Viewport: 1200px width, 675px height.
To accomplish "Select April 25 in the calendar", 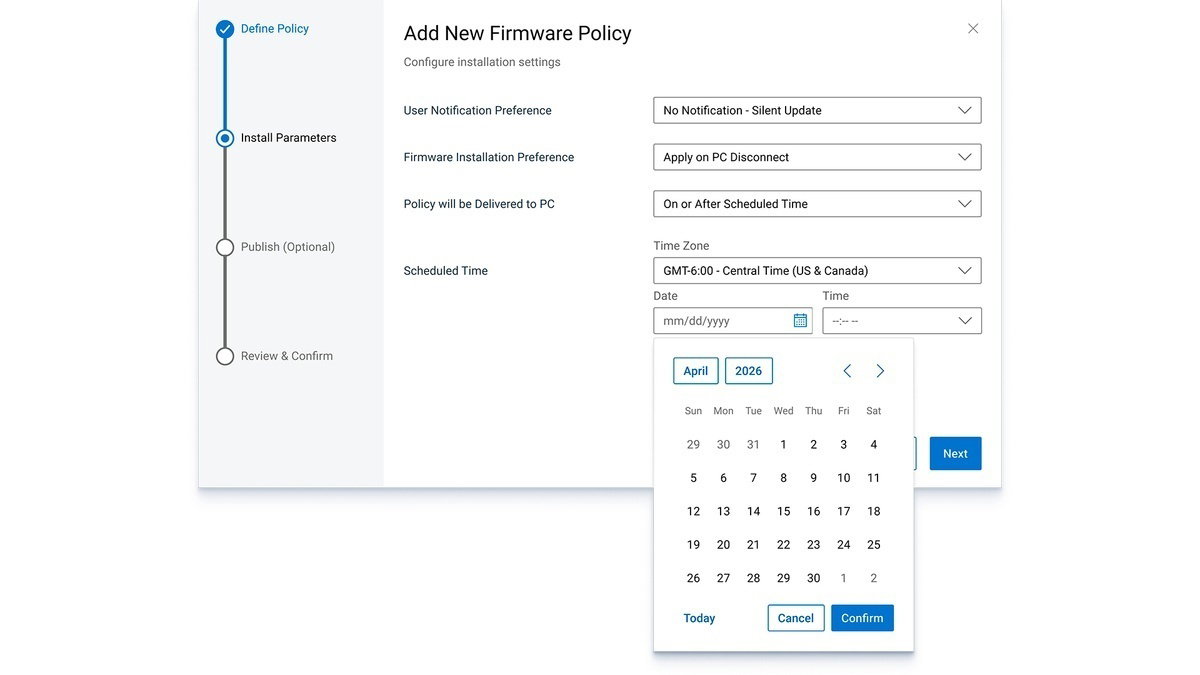I will pyautogui.click(x=874, y=545).
